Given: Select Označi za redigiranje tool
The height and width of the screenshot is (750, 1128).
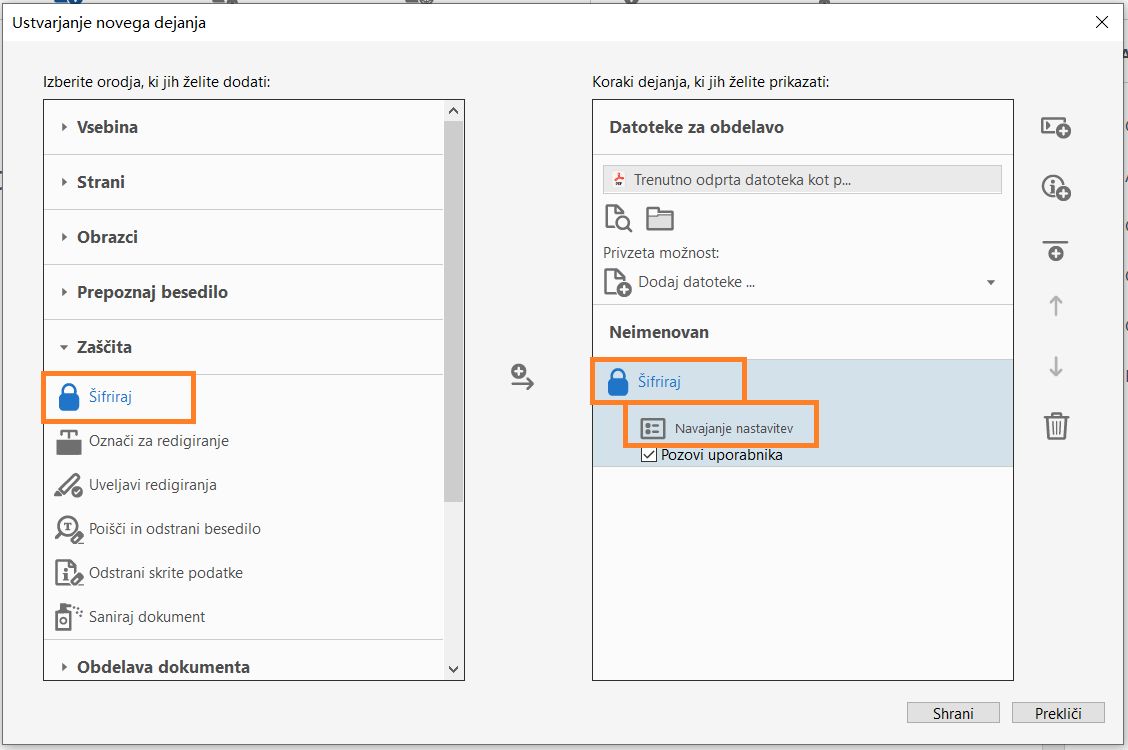Looking at the screenshot, I should [x=159, y=441].
